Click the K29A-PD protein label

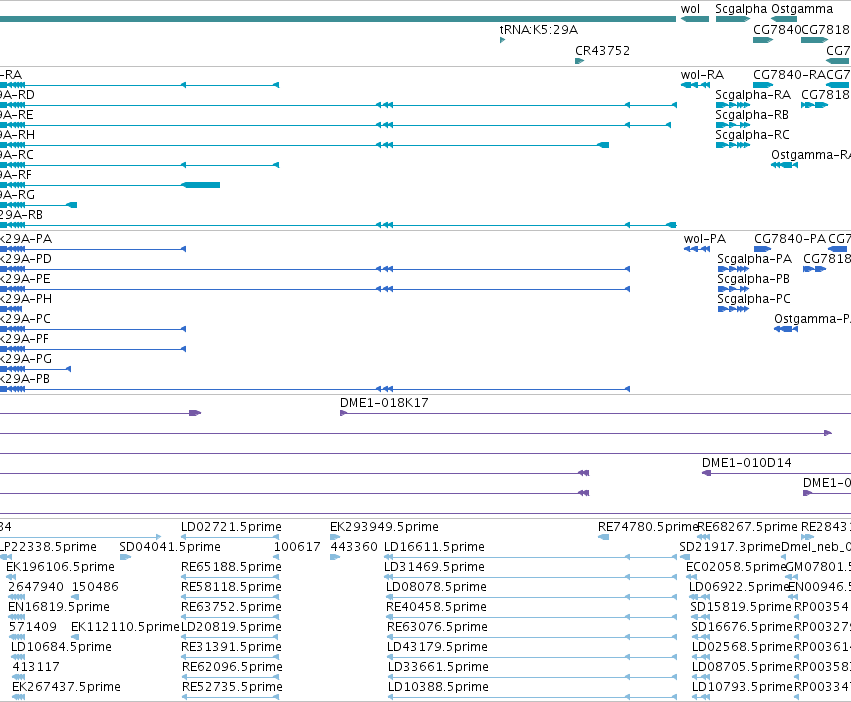click(26, 259)
